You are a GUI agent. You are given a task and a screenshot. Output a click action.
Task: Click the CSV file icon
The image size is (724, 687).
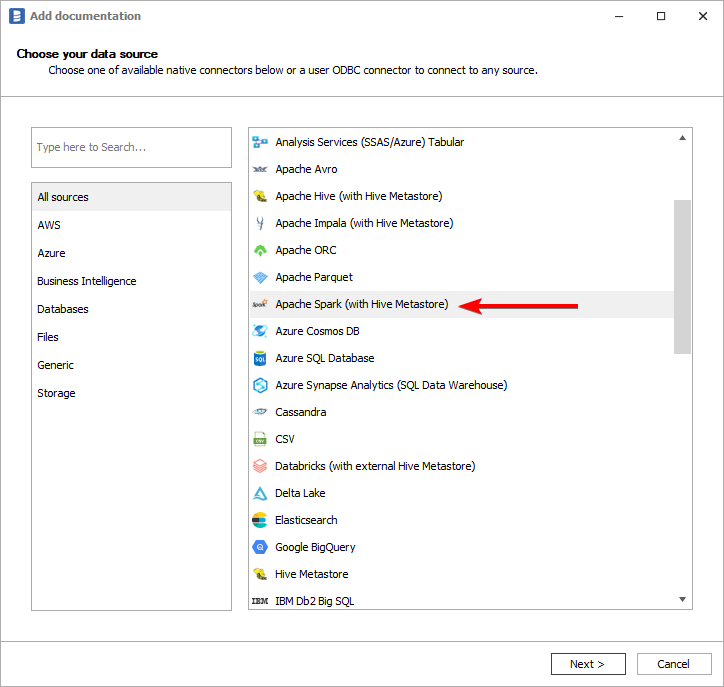click(260, 439)
